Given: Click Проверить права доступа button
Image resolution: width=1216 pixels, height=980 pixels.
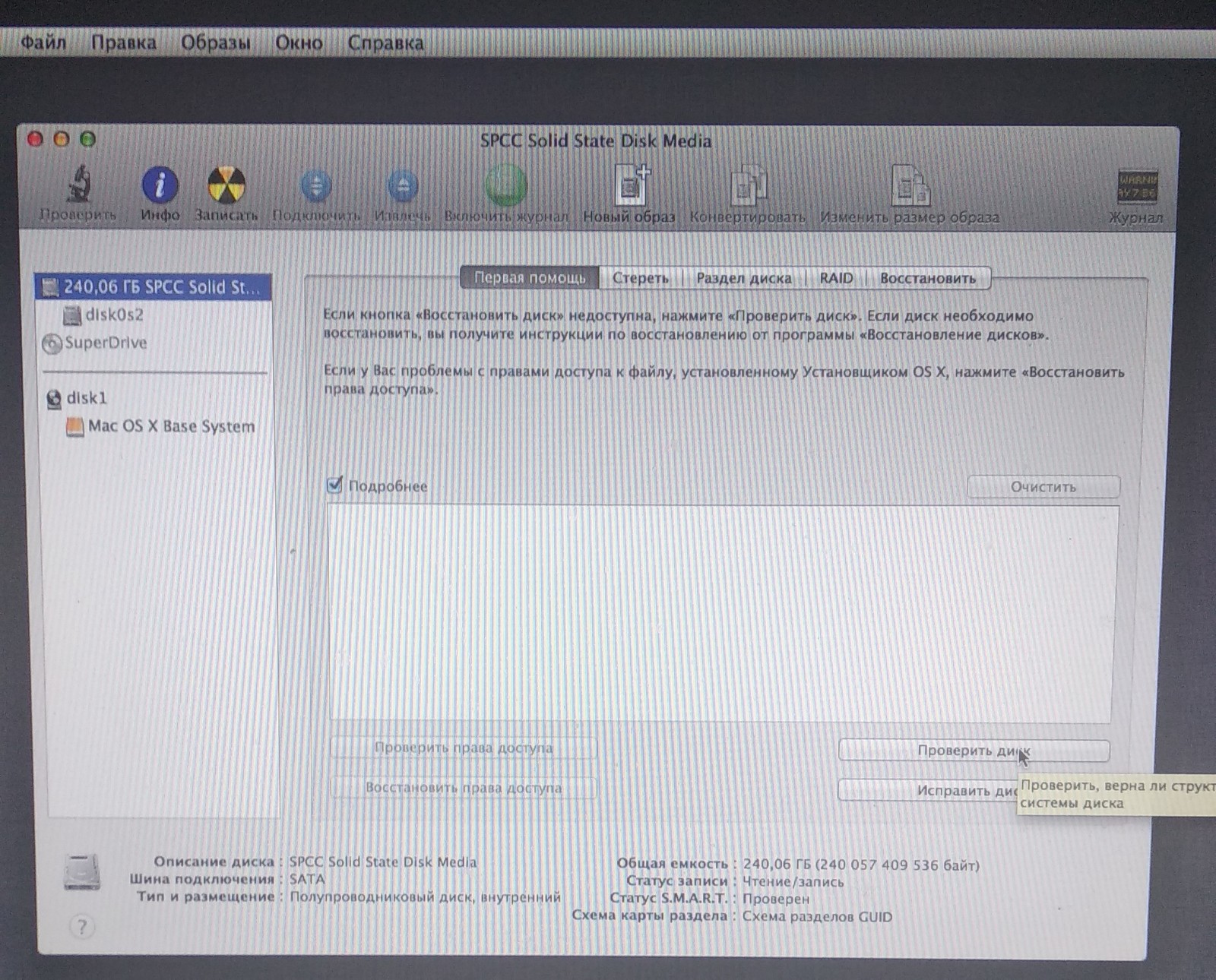Looking at the screenshot, I should coord(464,748).
